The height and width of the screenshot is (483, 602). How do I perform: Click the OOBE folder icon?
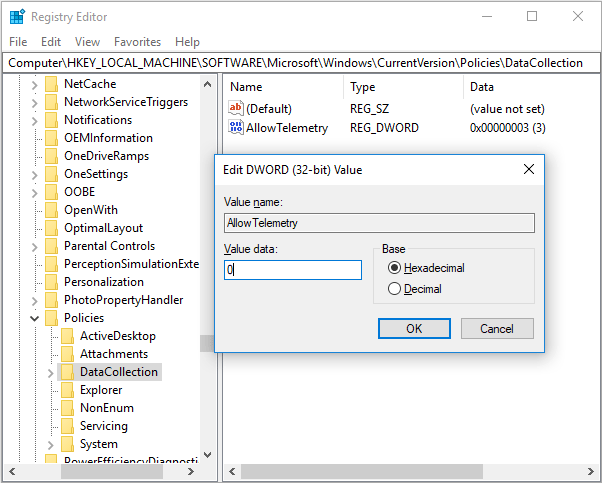pyautogui.click(x=51, y=192)
